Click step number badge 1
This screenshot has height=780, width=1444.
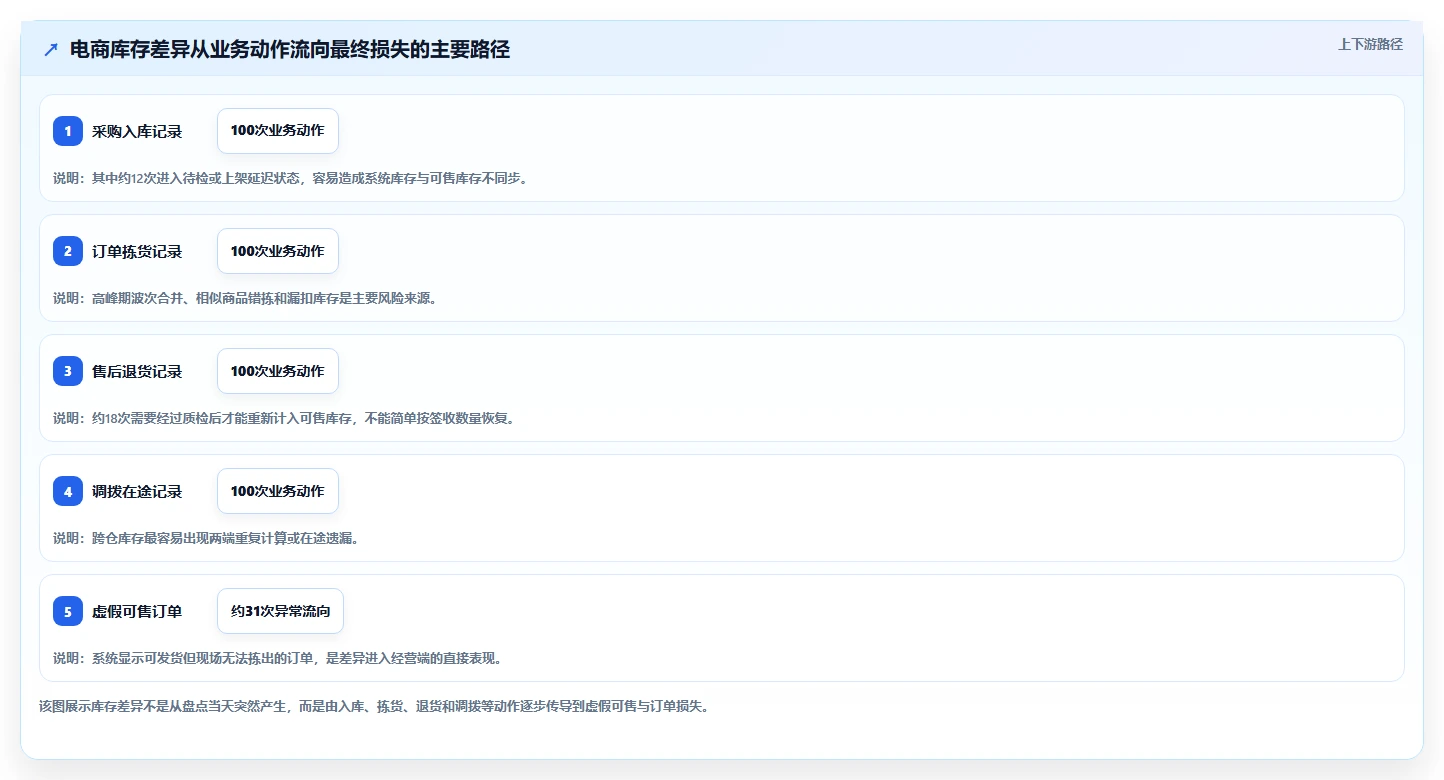click(68, 131)
